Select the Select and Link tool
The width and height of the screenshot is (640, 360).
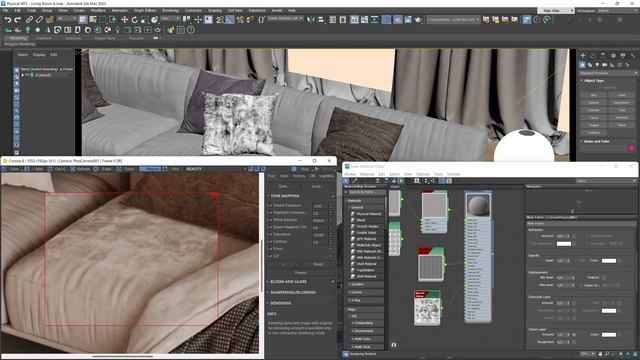tap(29, 20)
